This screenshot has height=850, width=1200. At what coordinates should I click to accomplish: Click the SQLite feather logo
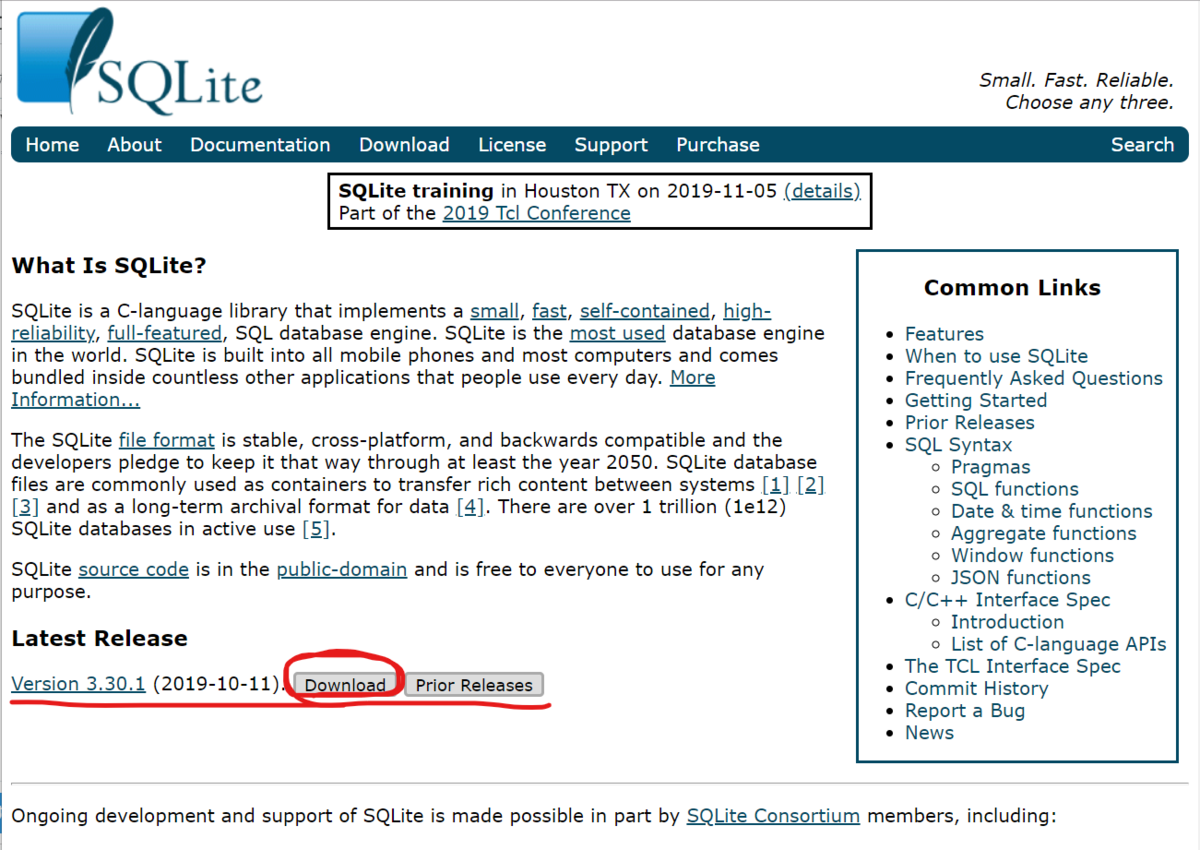point(140,60)
